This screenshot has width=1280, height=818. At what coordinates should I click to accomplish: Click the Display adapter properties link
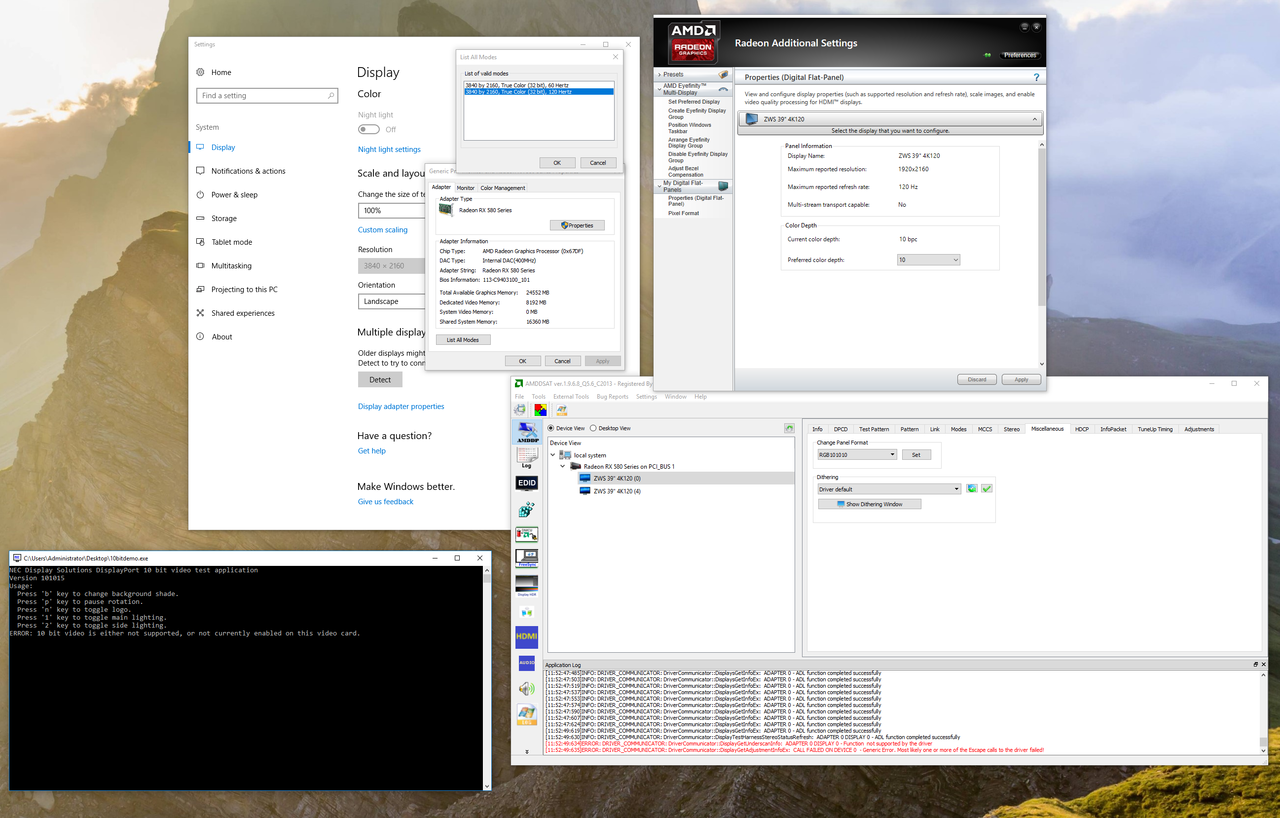point(400,406)
